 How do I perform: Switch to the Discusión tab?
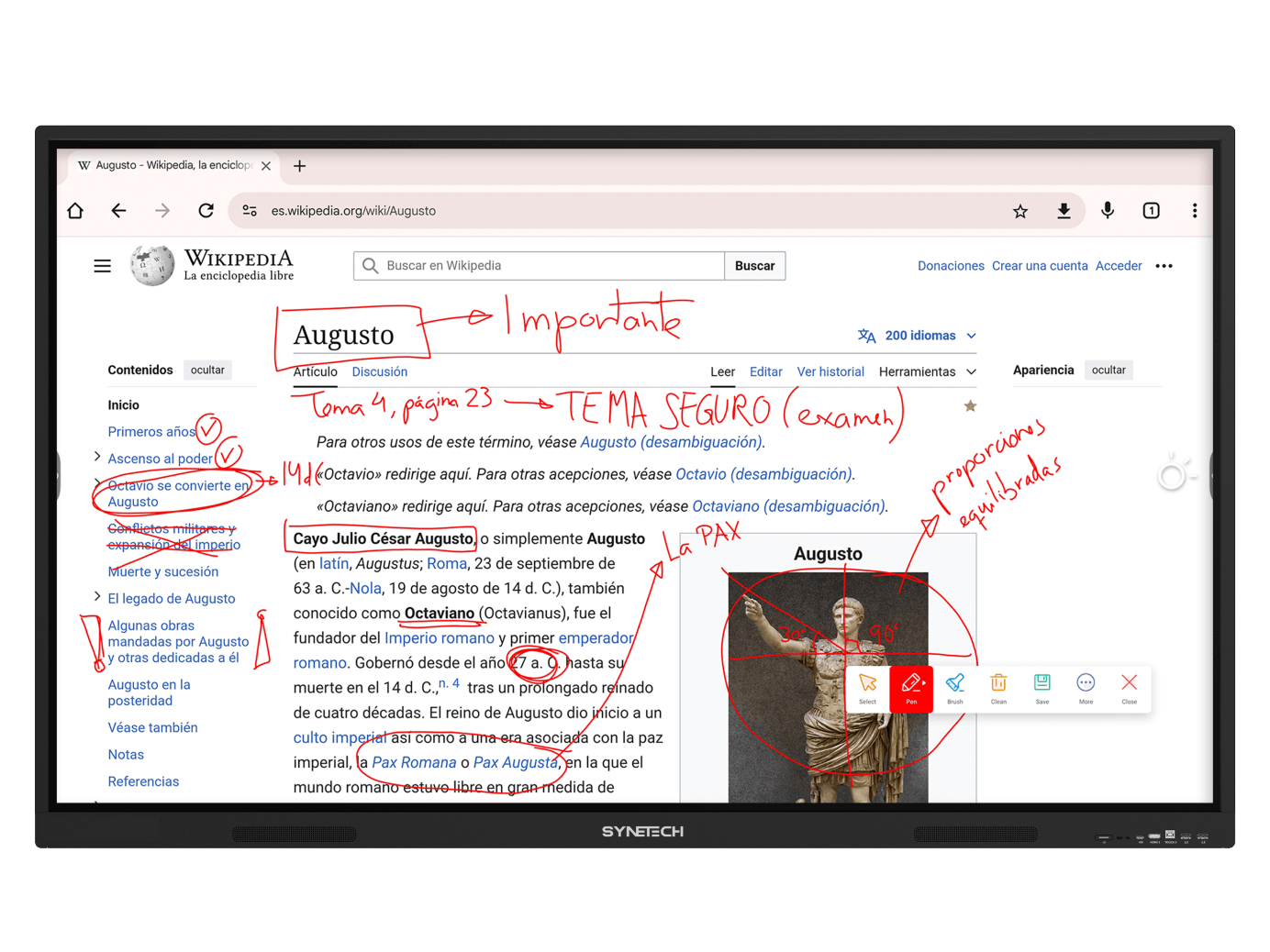pyautogui.click(x=380, y=371)
